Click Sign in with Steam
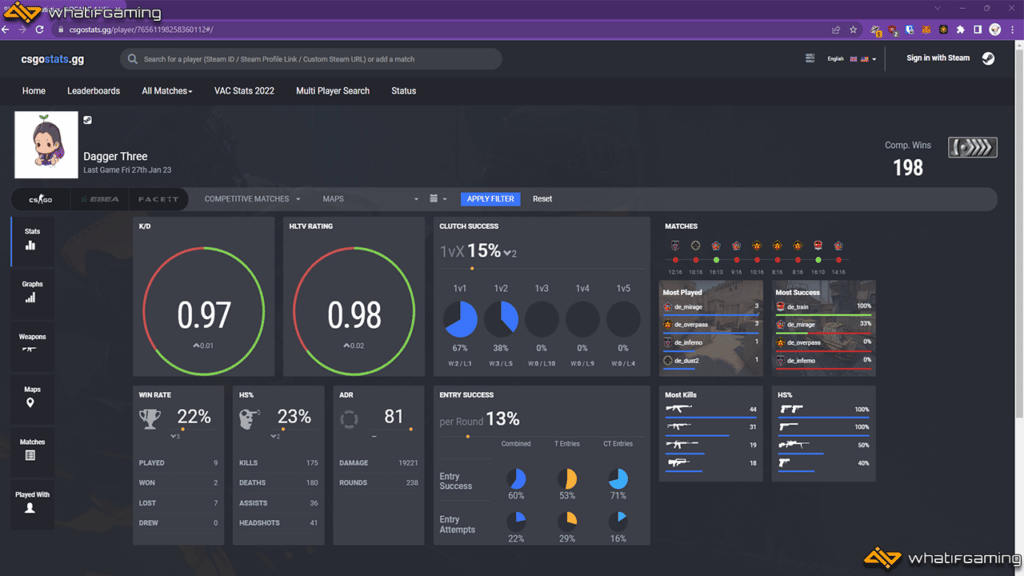The width and height of the screenshot is (1024, 576). point(938,58)
